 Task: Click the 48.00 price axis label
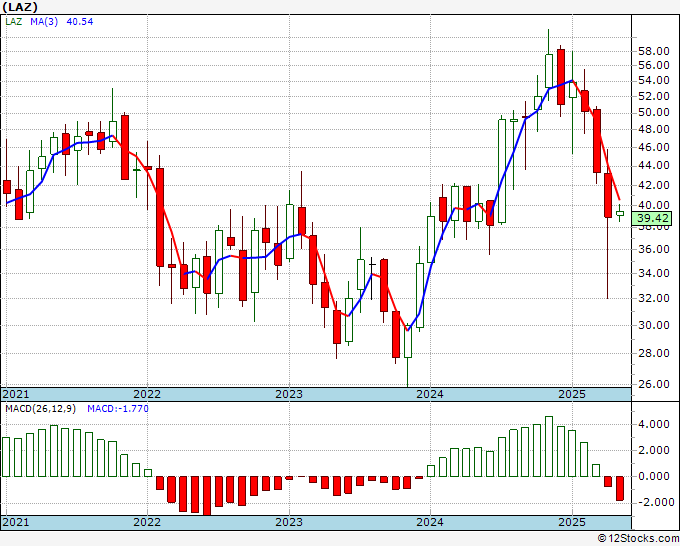pyautogui.click(x=654, y=129)
